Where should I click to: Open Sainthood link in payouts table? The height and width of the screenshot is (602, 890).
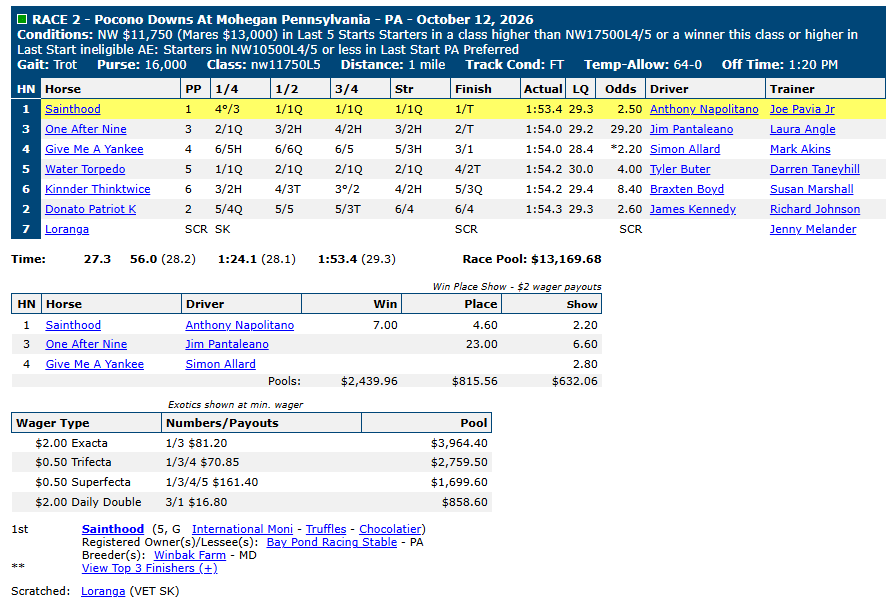73,325
